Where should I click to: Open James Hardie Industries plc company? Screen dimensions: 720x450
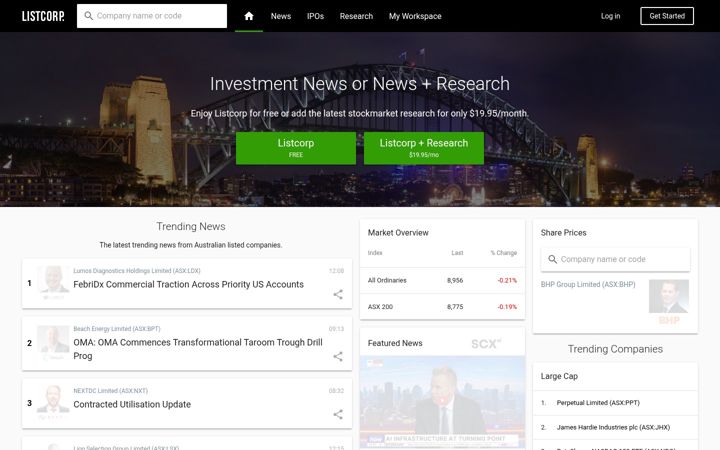point(613,428)
